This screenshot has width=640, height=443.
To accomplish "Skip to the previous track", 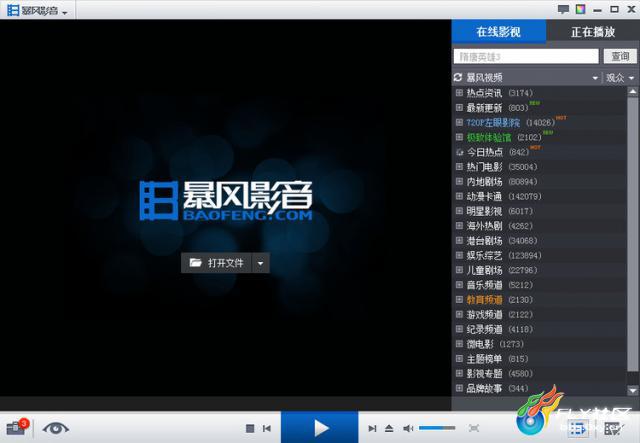I will tap(267, 428).
